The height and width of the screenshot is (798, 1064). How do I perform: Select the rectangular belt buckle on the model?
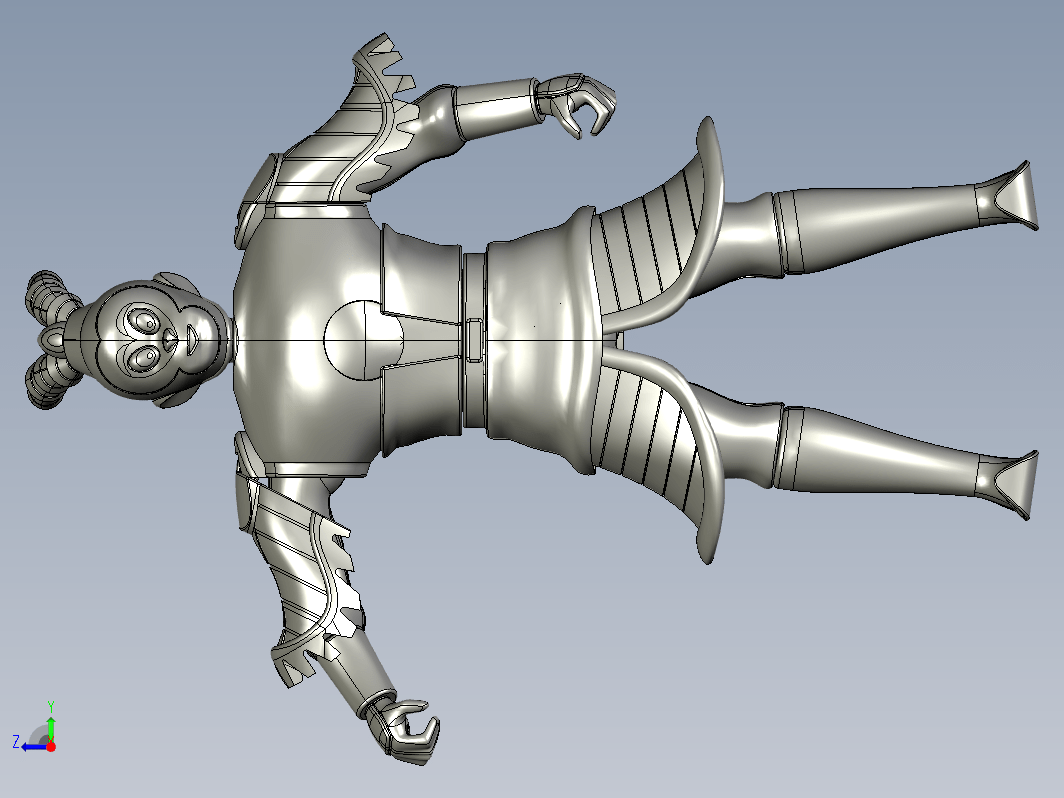pos(474,341)
